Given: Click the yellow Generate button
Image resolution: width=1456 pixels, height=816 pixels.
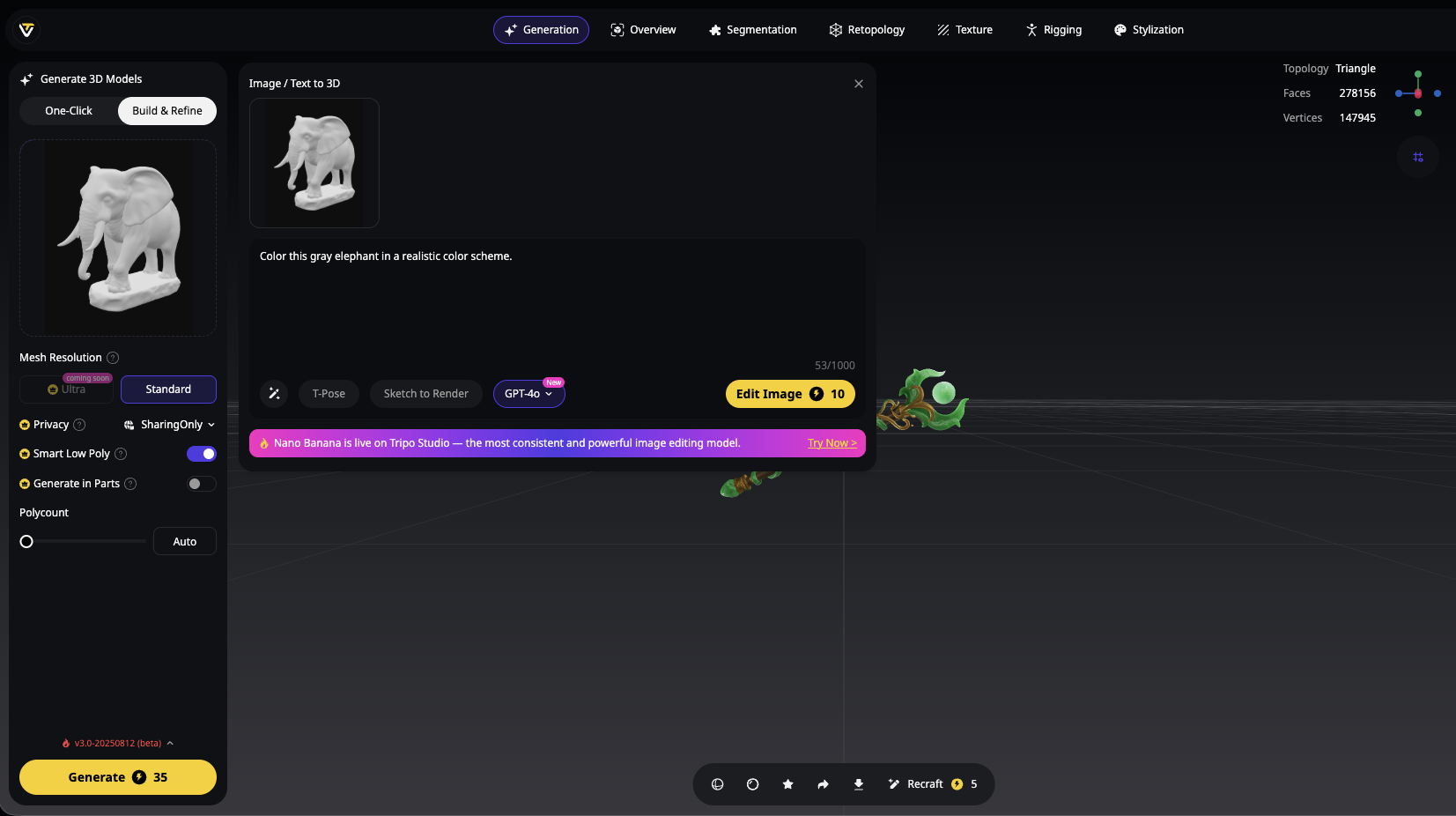Looking at the screenshot, I should pyautogui.click(x=118, y=777).
